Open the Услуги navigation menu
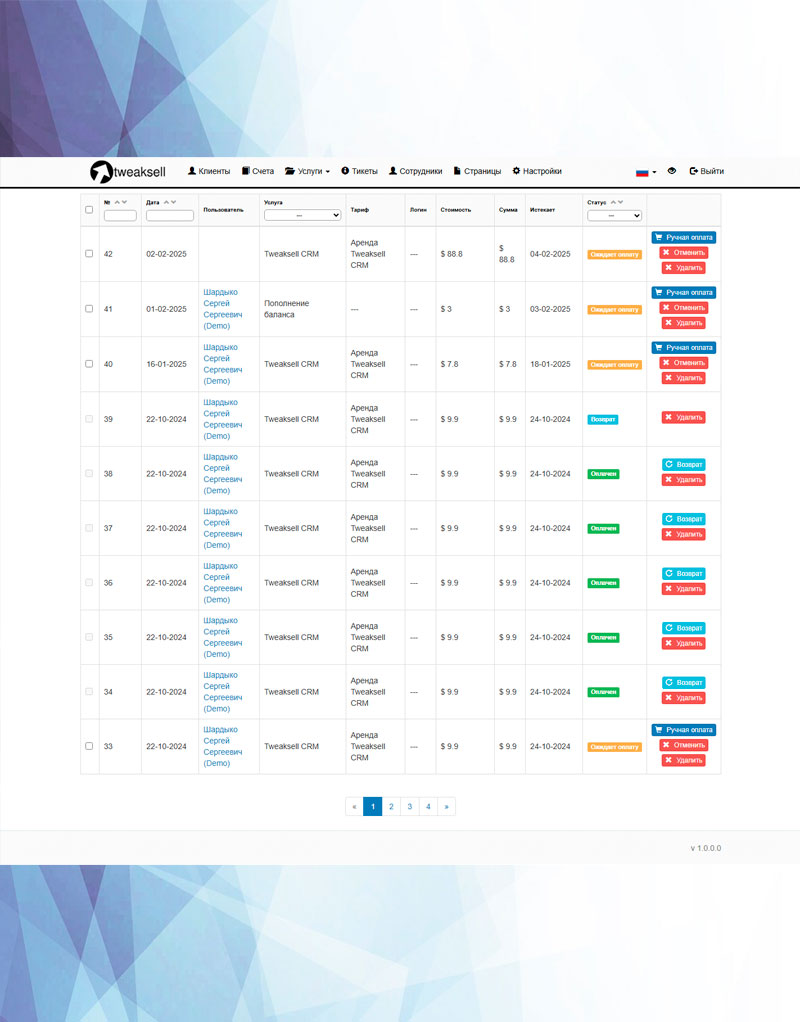 tap(307, 171)
